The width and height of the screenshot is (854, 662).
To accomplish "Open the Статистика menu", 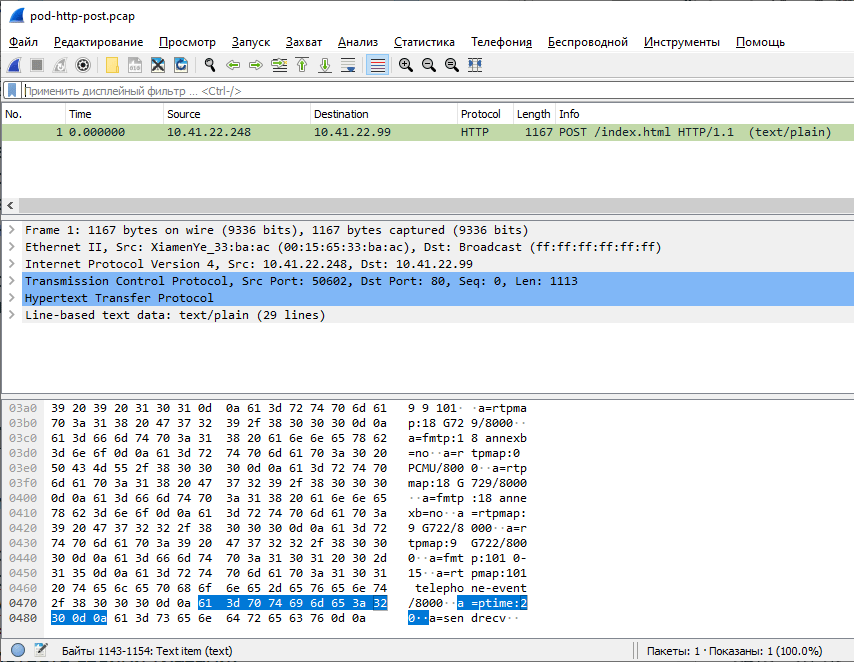I will click(x=424, y=42).
